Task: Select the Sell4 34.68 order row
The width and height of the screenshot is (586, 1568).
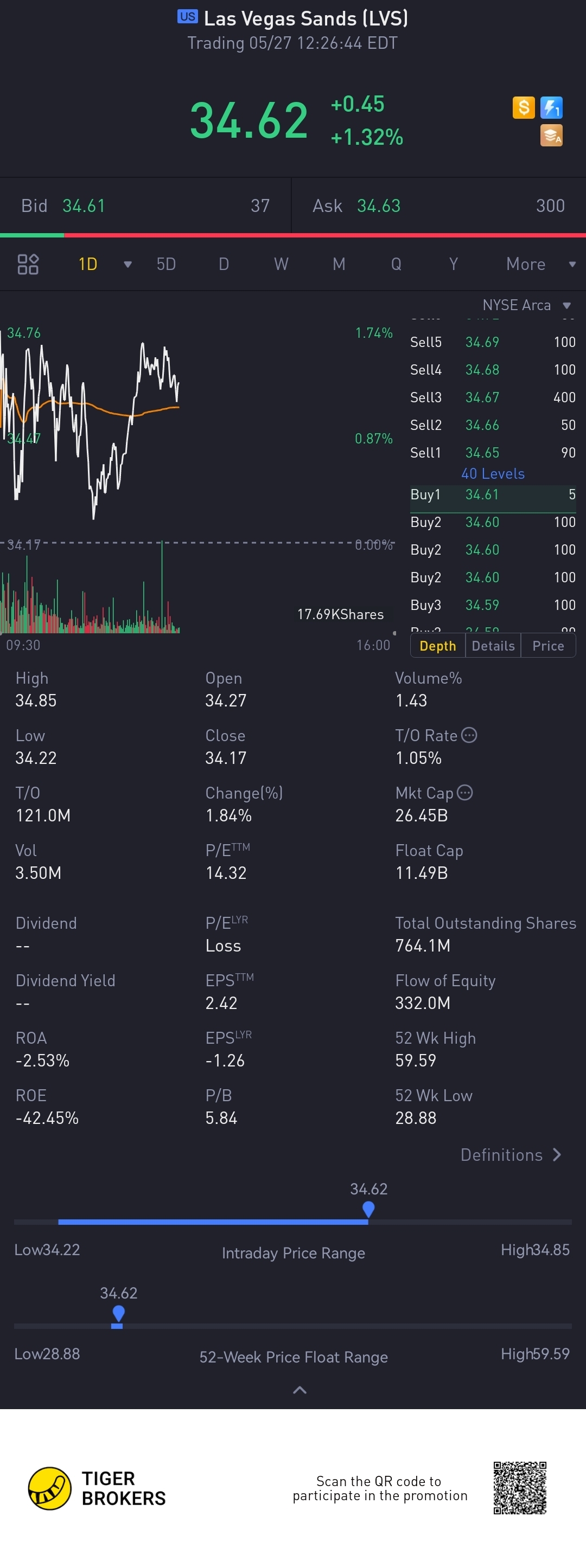Action: point(493,369)
